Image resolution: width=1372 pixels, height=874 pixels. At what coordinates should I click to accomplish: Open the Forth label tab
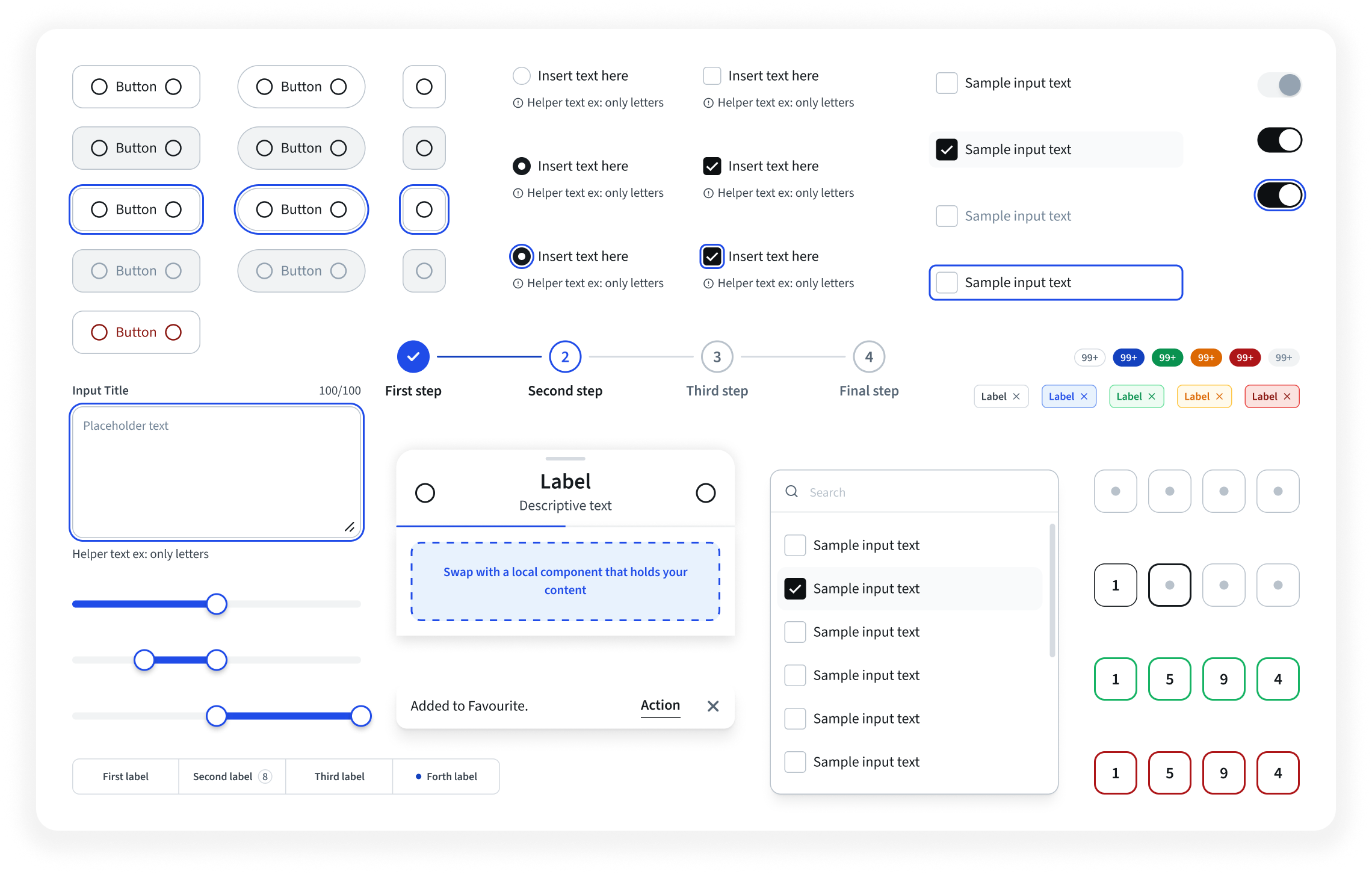(446, 776)
